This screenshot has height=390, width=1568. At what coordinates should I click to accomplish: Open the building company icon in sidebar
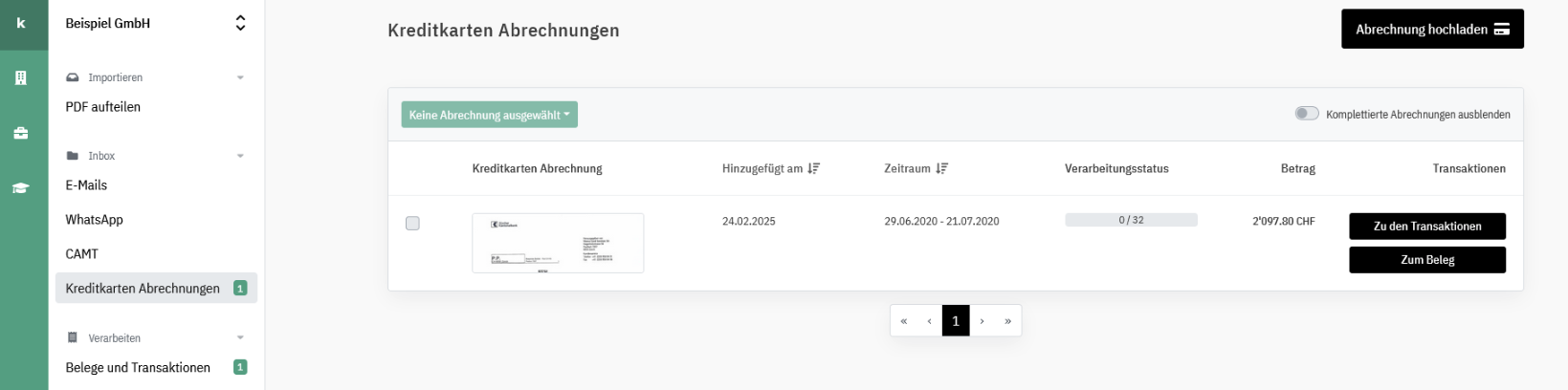(x=21, y=78)
